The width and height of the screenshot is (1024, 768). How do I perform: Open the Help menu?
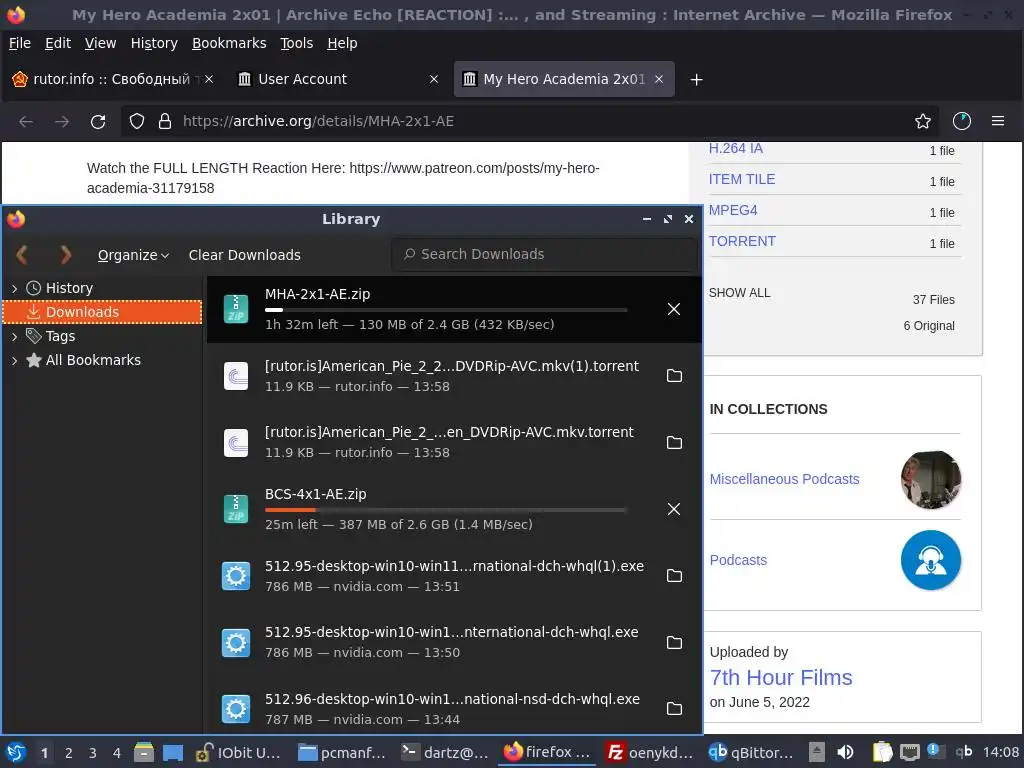point(342,43)
